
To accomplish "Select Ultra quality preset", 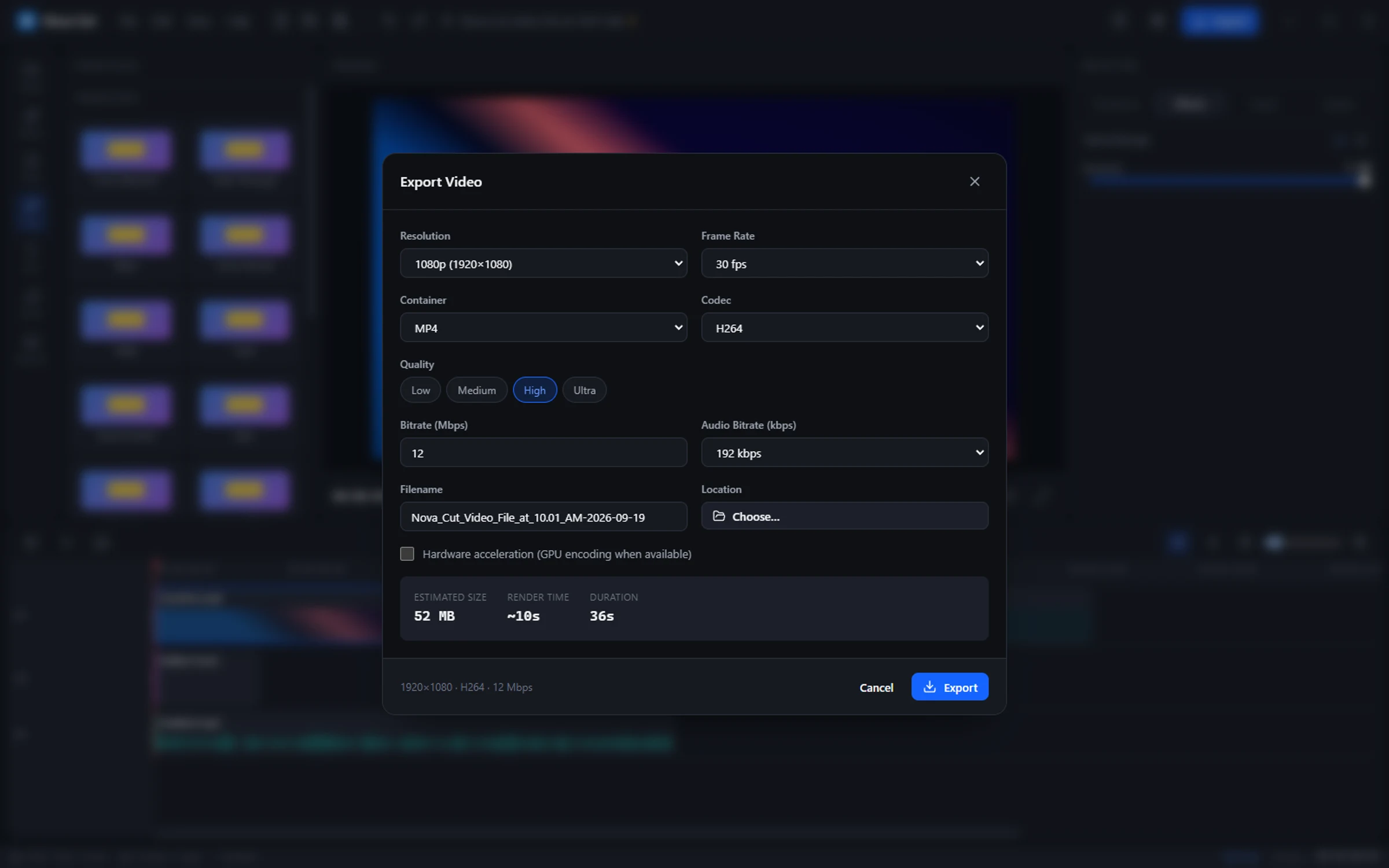I will [x=584, y=390].
